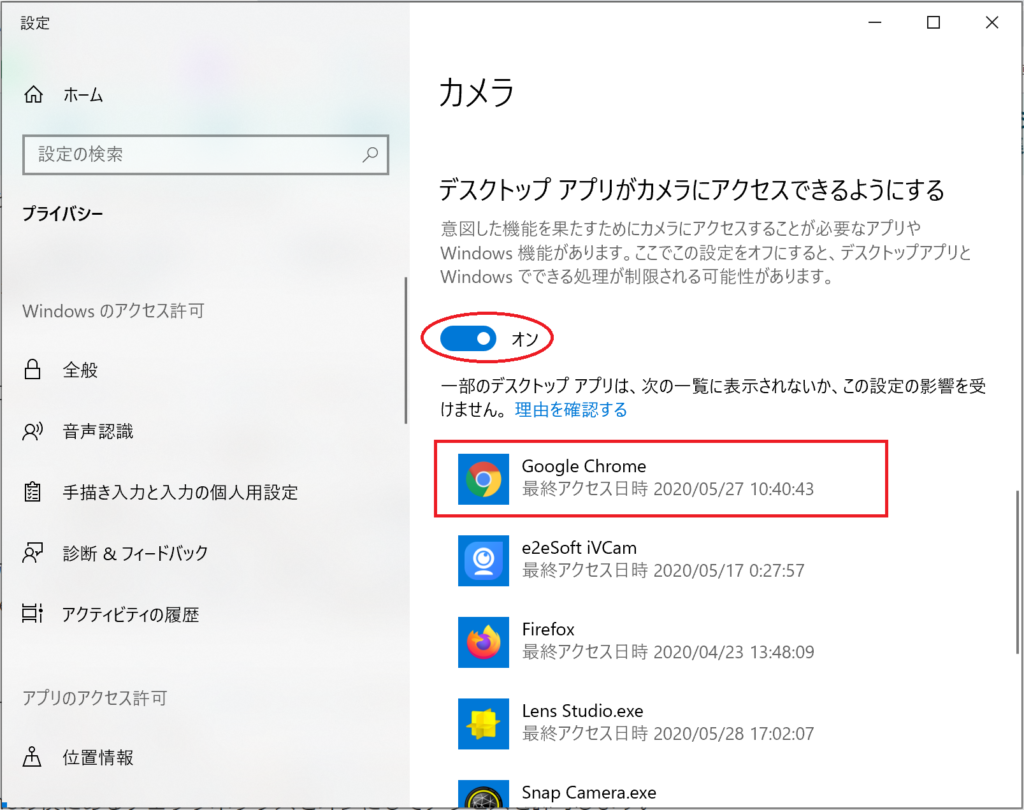Click Firefox last access 2020/04/23 13:48:09
The width and height of the screenshot is (1024, 810).
tap(667, 652)
